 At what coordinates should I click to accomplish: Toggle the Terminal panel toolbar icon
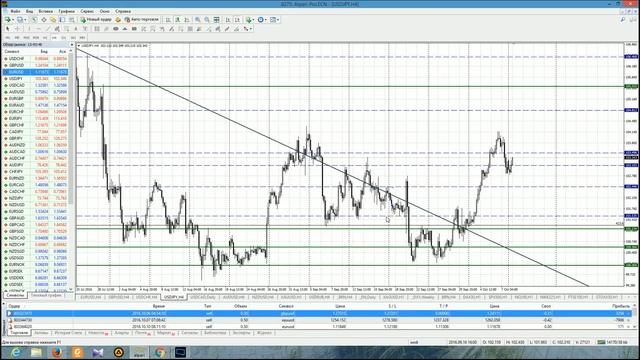click(x=62, y=19)
